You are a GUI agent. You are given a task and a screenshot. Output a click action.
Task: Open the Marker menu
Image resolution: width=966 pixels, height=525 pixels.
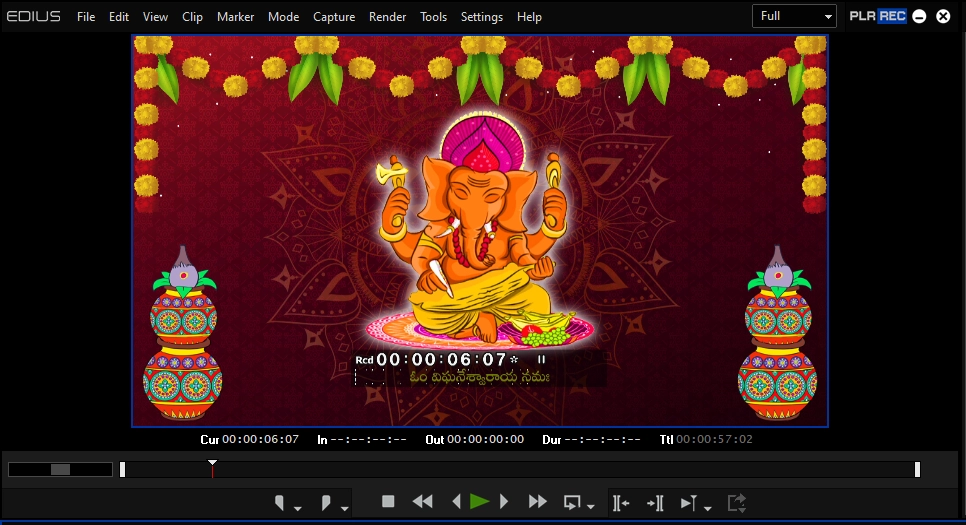tap(235, 17)
